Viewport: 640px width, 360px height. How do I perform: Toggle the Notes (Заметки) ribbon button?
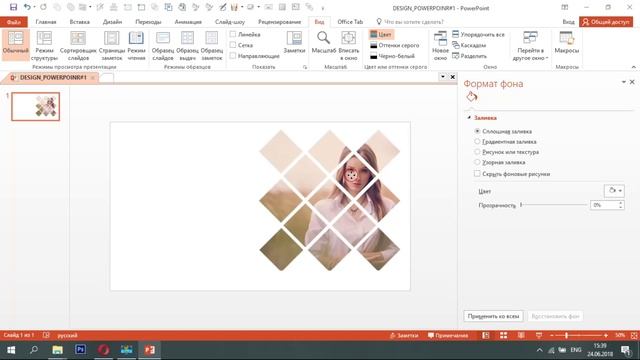click(294, 42)
